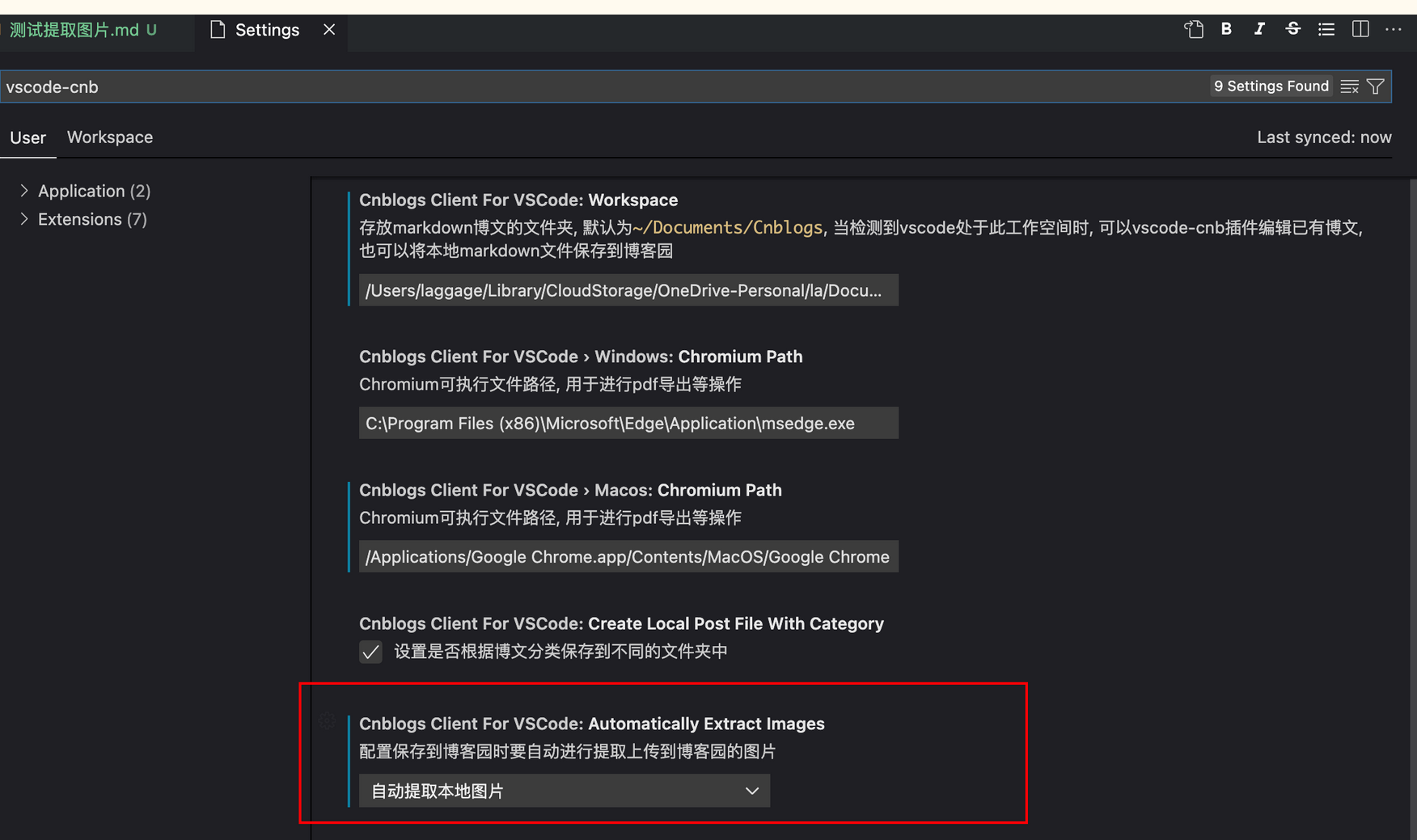This screenshot has width=1417, height=840.
Task: Select the Settings editor tab
Action: [271, 30]
